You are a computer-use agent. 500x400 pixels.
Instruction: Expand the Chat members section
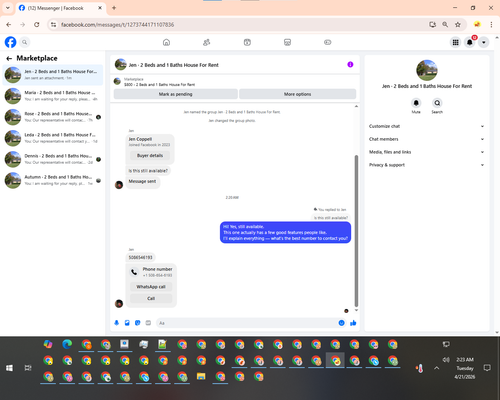point(426,139)
